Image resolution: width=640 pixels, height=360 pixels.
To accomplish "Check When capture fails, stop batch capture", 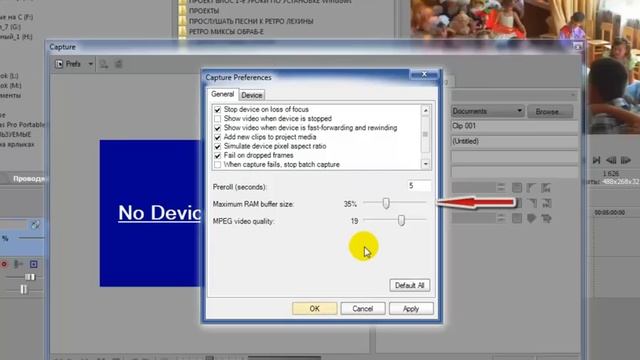I will pos(218,164).
